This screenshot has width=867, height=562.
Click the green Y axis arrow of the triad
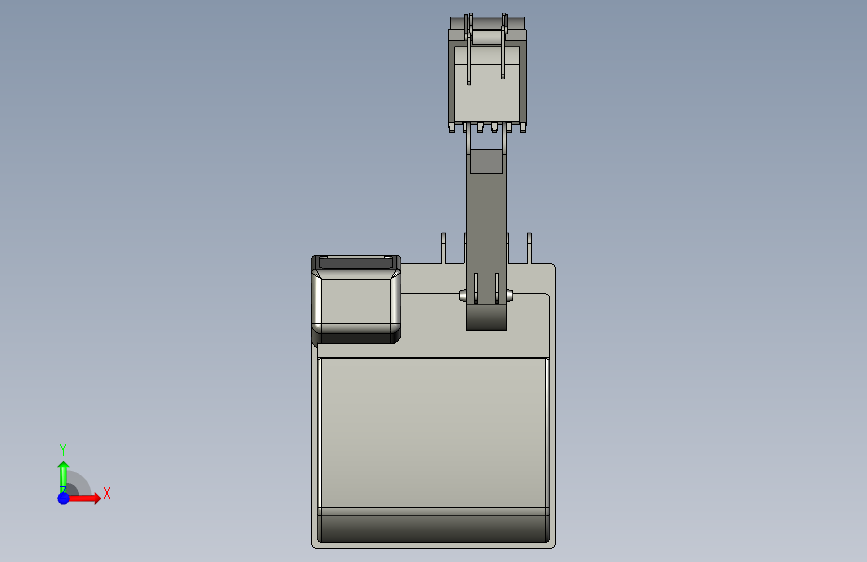pyautogui.click(x=64, y=476)
